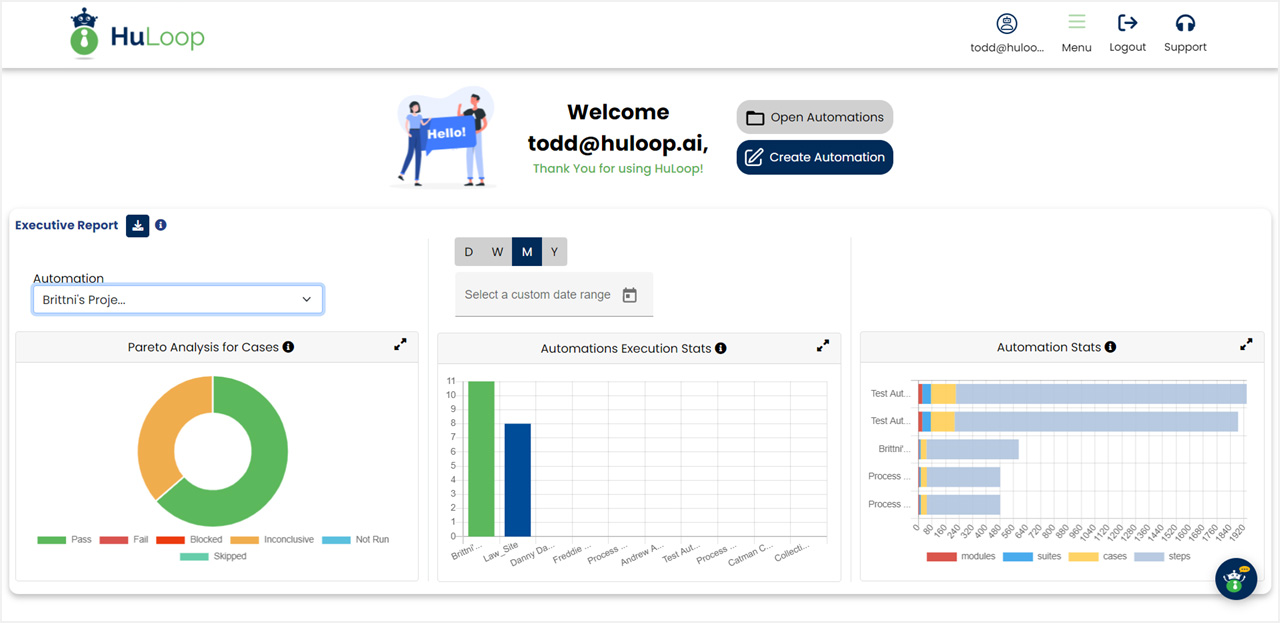Open Support via the headset icon
The height and width of the screenshot is (623, 1280).
pyautogui.click(x=1184, y=24)
